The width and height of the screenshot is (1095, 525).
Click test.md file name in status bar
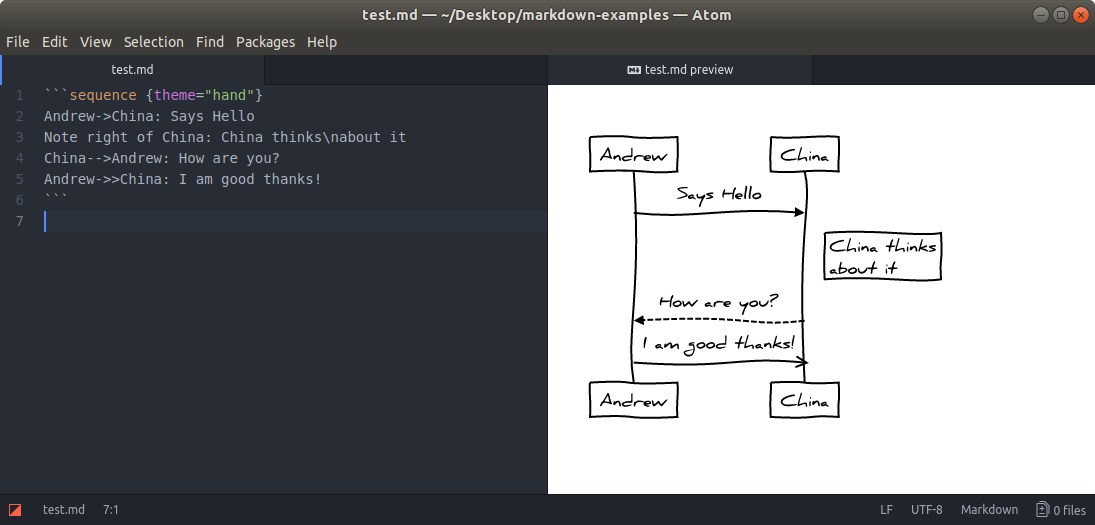pos(64,510)
